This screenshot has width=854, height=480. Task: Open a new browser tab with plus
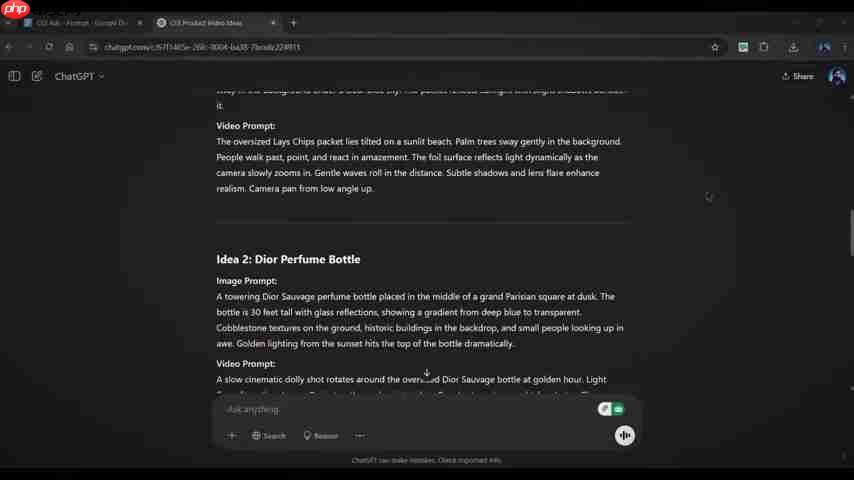point(294,23)
